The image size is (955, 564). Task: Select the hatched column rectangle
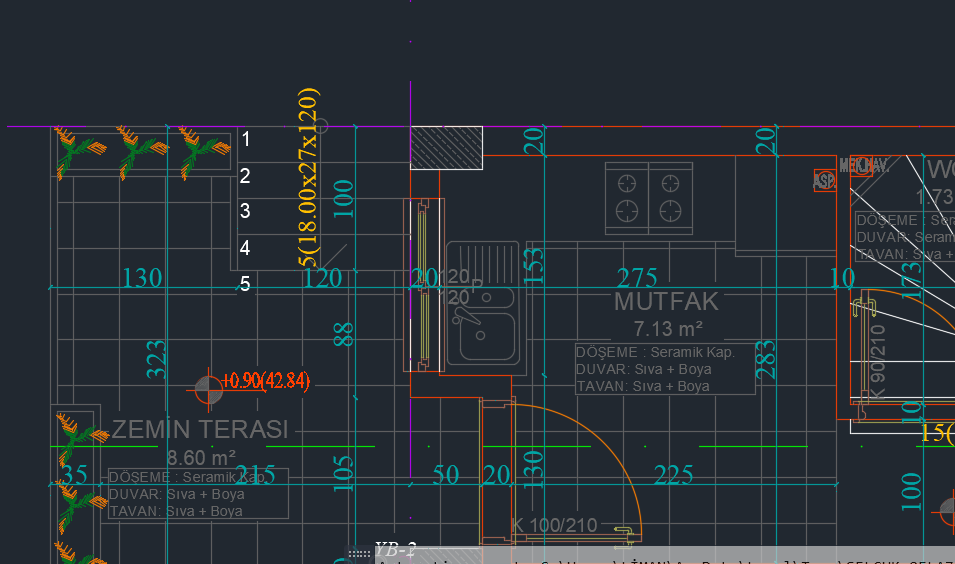tap(446, 148)
